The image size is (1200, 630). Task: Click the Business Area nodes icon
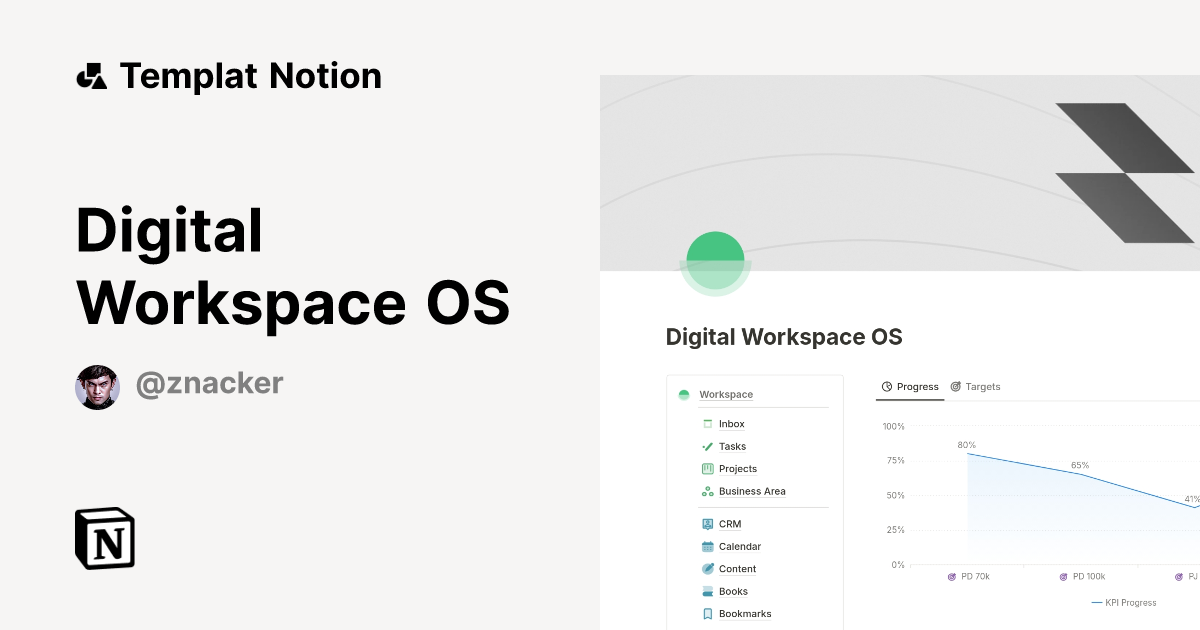point(707,491)
